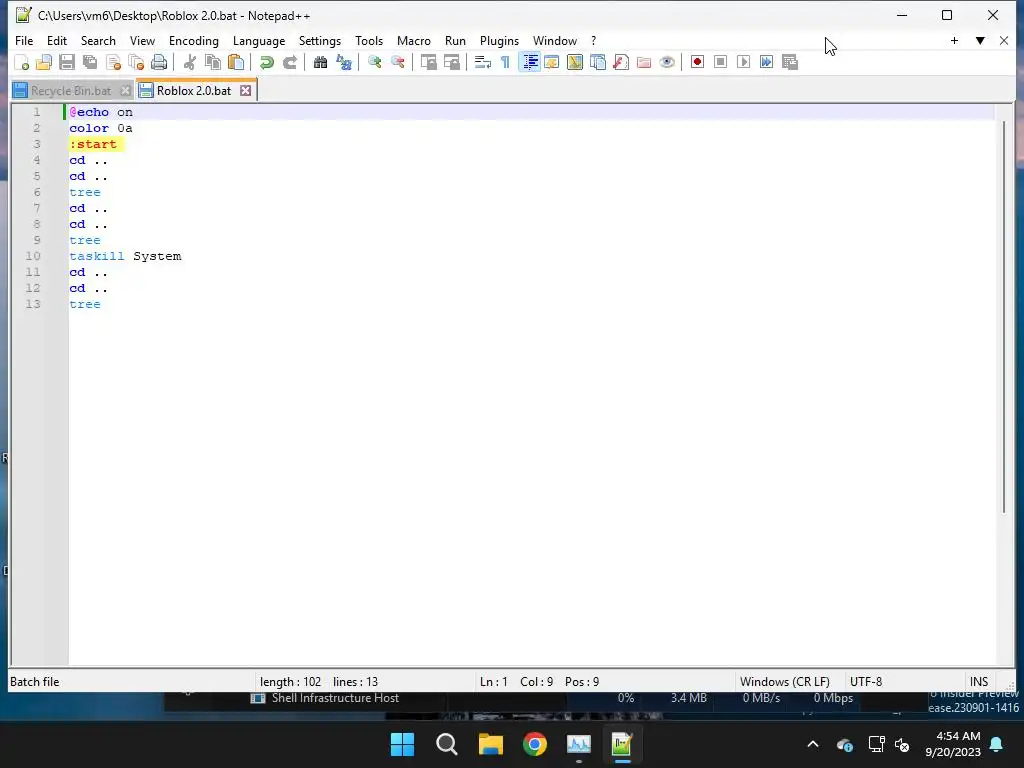Open user-defined language toolbar icon
This screenshot has height=768, width=1024.
coord(552,62)
